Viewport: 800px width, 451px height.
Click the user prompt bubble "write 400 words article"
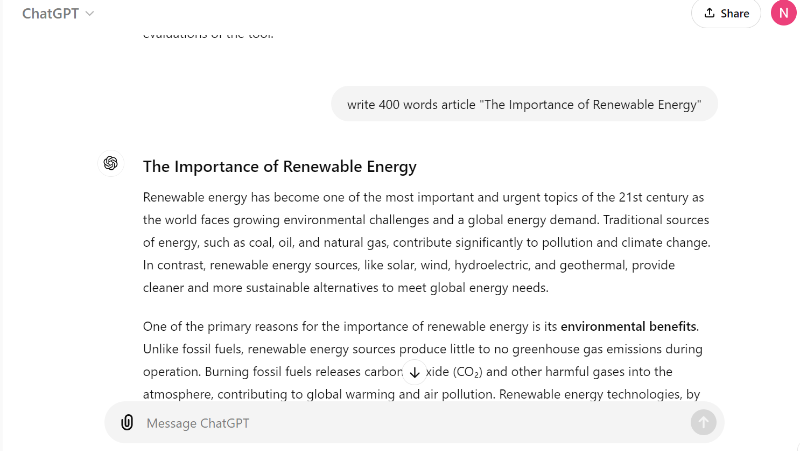524,104
